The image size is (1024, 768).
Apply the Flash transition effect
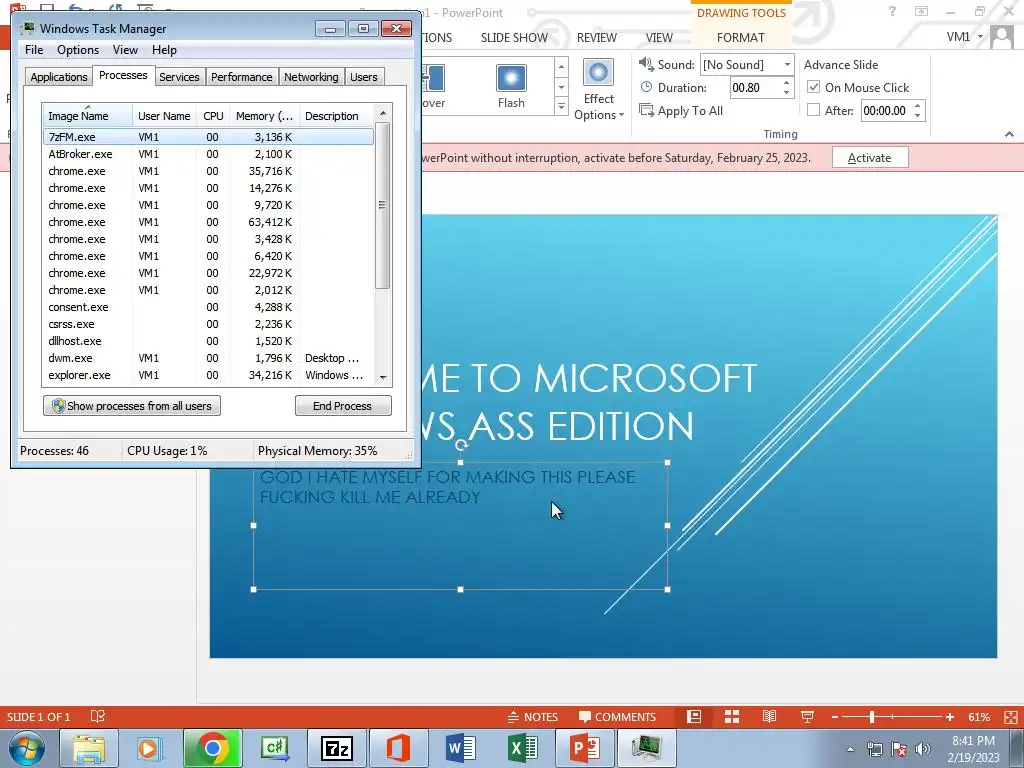pyautogui.click(x=511, y=86)
